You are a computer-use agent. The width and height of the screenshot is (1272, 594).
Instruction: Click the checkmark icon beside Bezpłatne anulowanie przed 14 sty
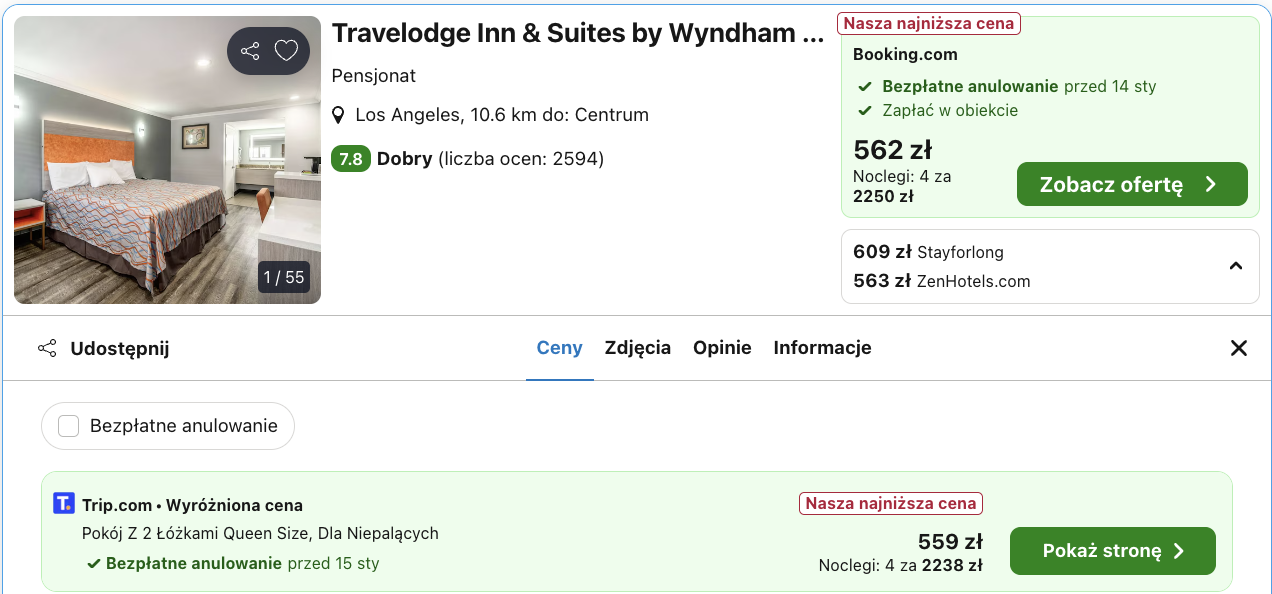tap(866, 87)
